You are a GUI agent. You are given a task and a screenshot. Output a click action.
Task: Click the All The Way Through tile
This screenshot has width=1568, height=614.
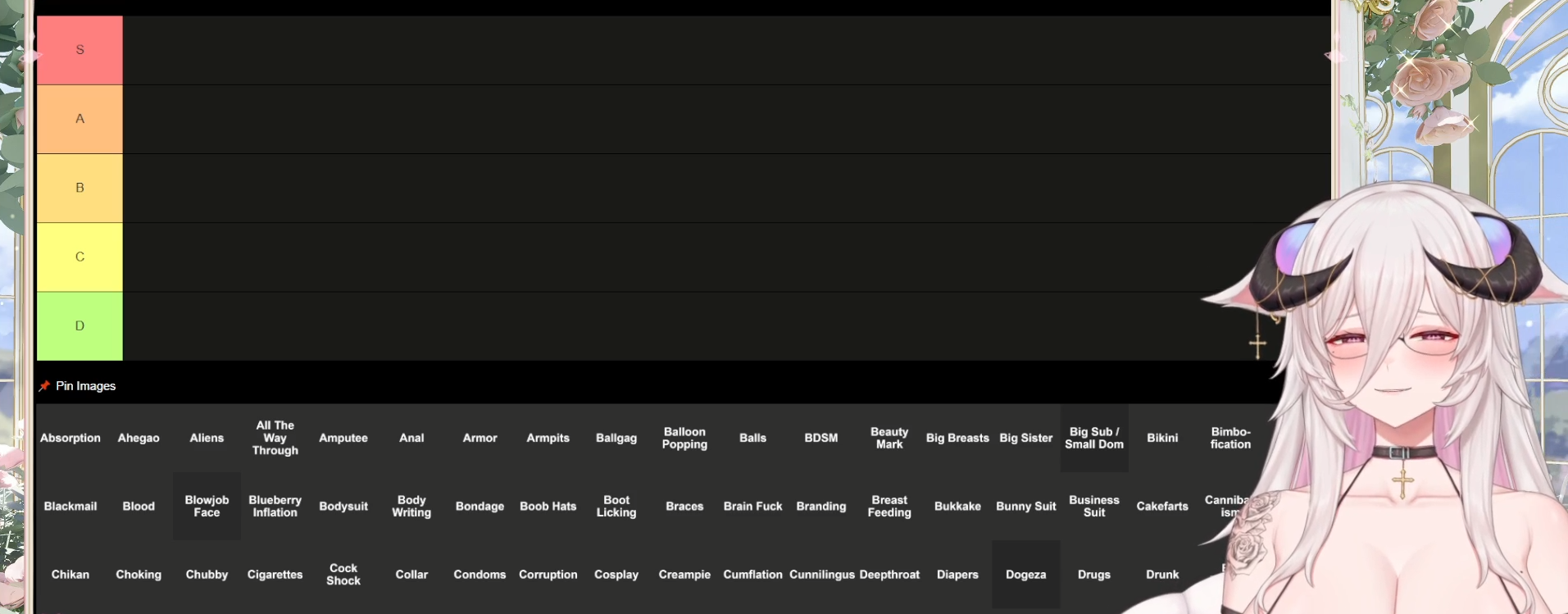click(x=275, y=438)
